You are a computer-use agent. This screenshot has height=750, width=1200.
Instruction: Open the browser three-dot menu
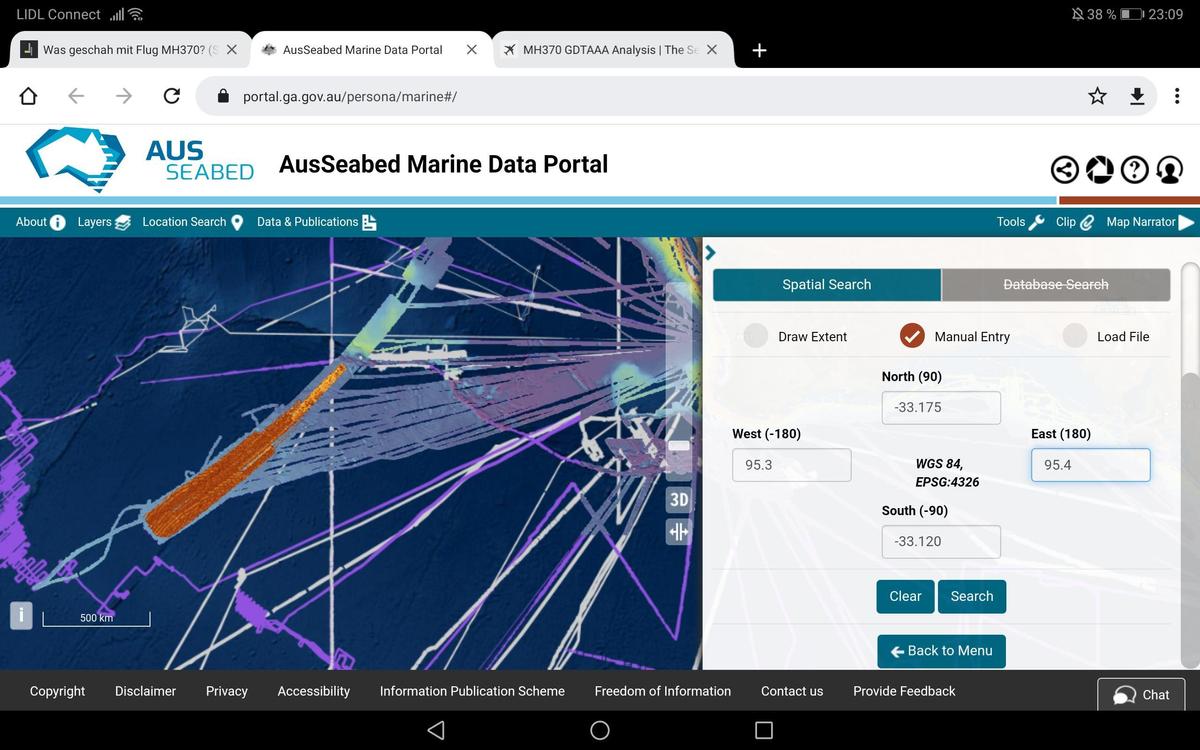pyautogui.click(x=1177, y=96)
